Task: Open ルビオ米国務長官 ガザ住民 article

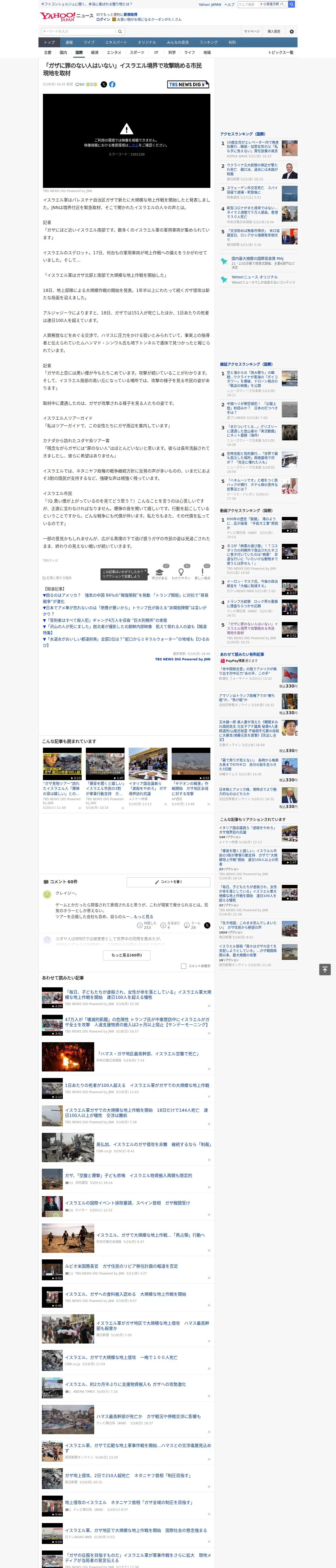Action: pos(121,1266)
